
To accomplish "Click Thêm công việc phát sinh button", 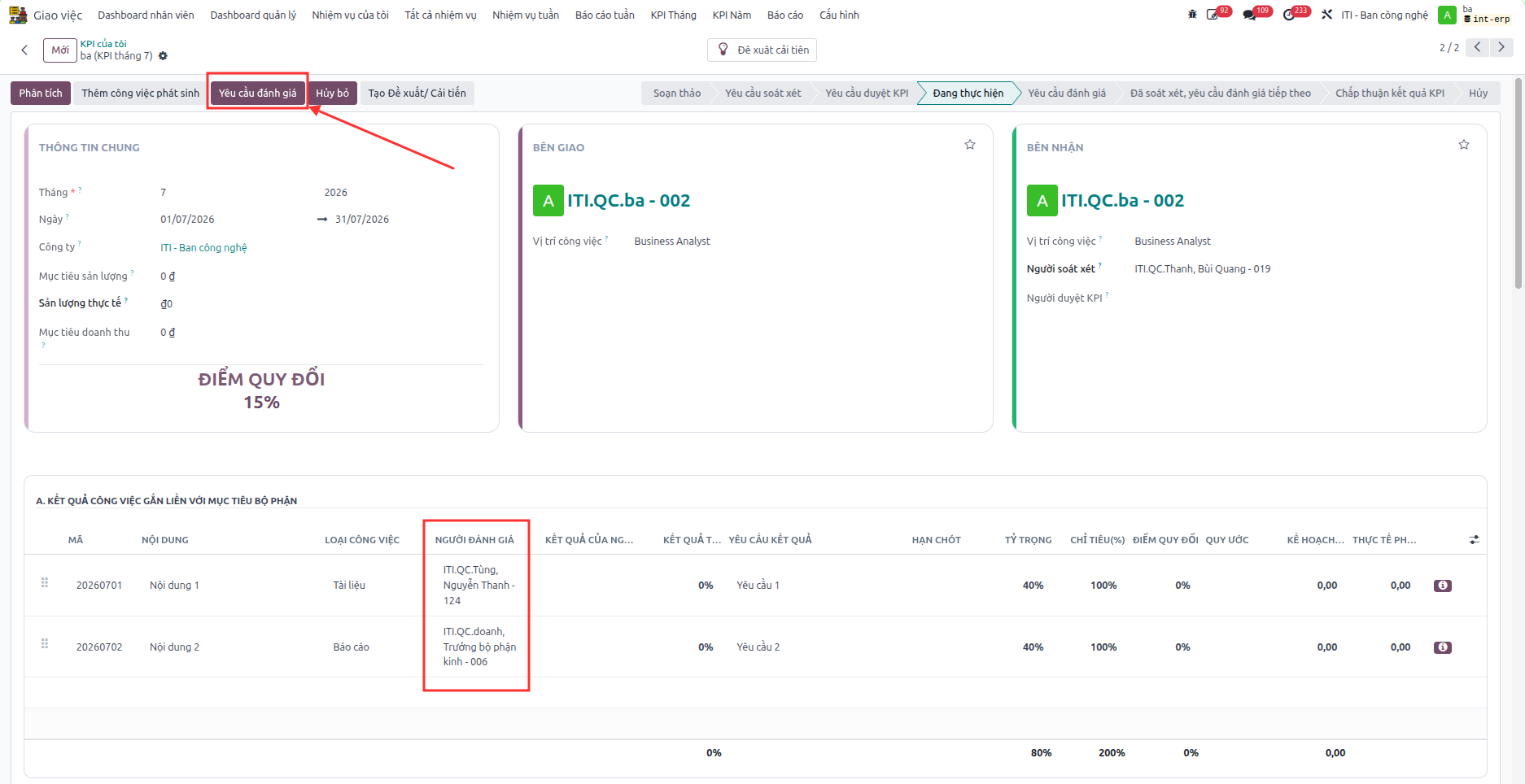I will pos(140,93).
